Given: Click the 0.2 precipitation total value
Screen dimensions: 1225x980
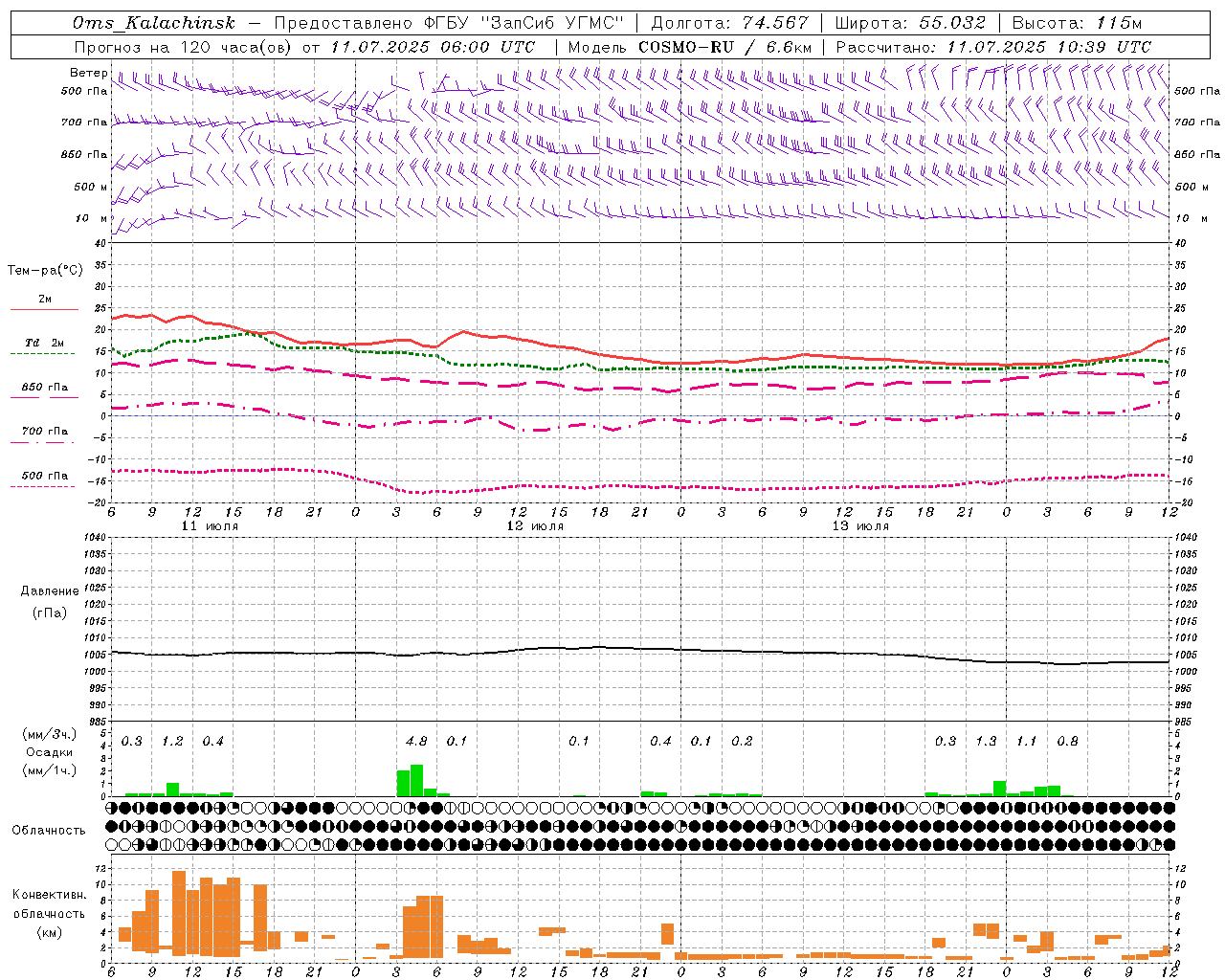Looking at the screenshot, I should point(742,742).
